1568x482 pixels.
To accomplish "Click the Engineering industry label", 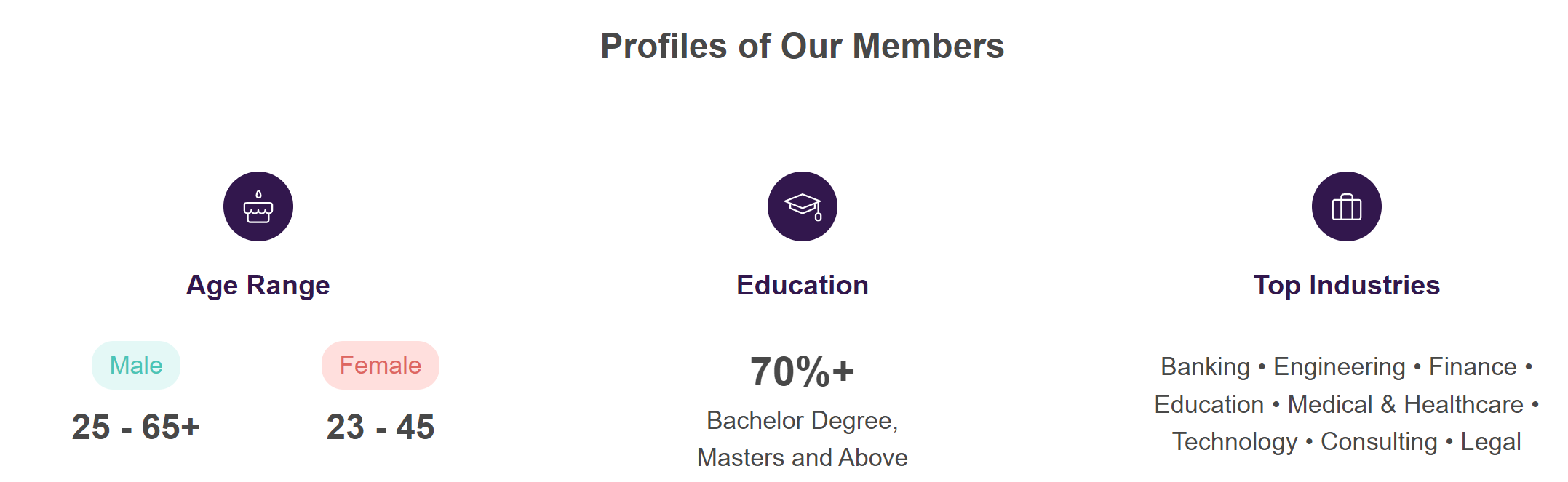I will point(1340,367).
